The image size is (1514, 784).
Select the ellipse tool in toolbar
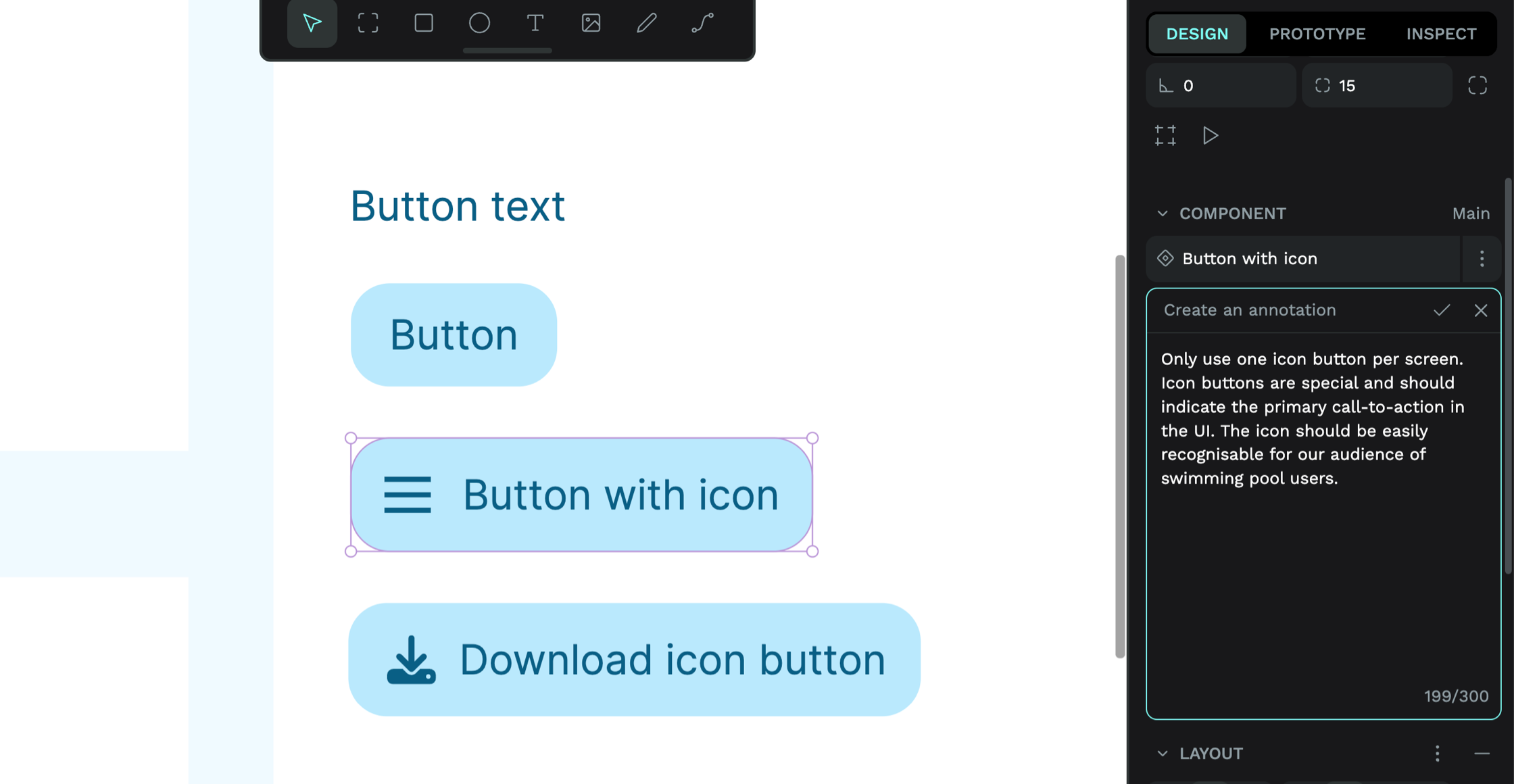coord(477,23)
